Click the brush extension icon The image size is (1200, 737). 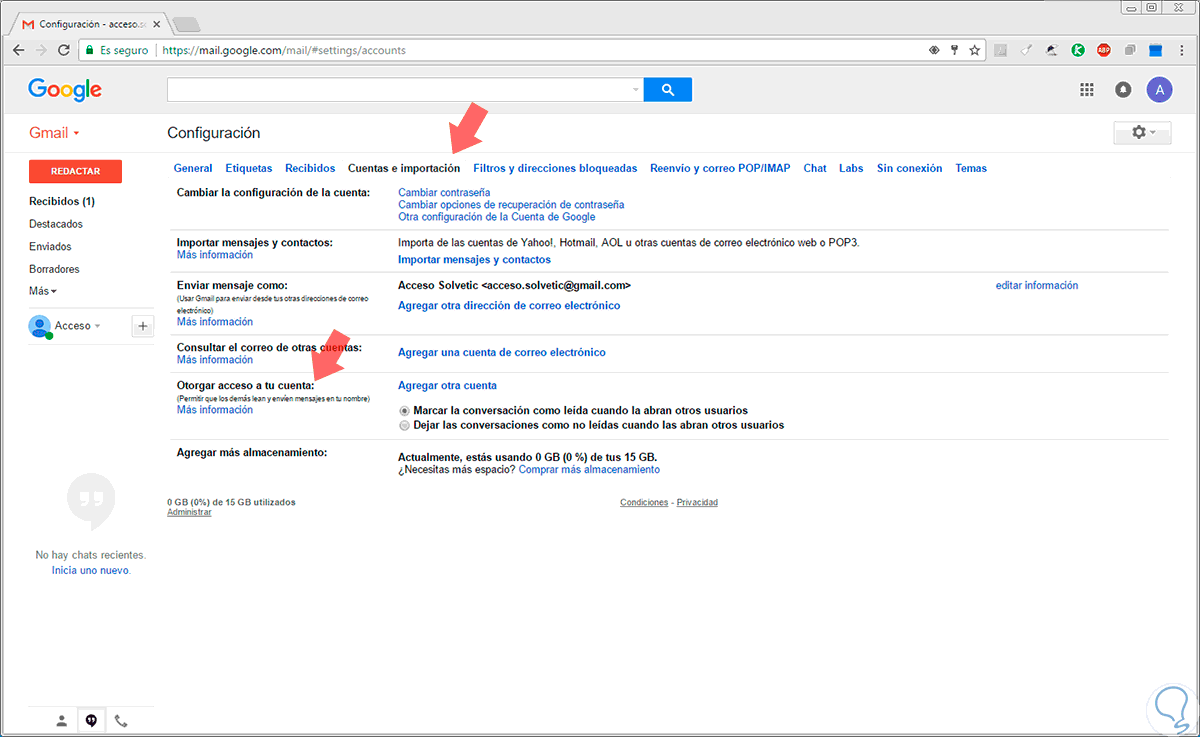1027,50
